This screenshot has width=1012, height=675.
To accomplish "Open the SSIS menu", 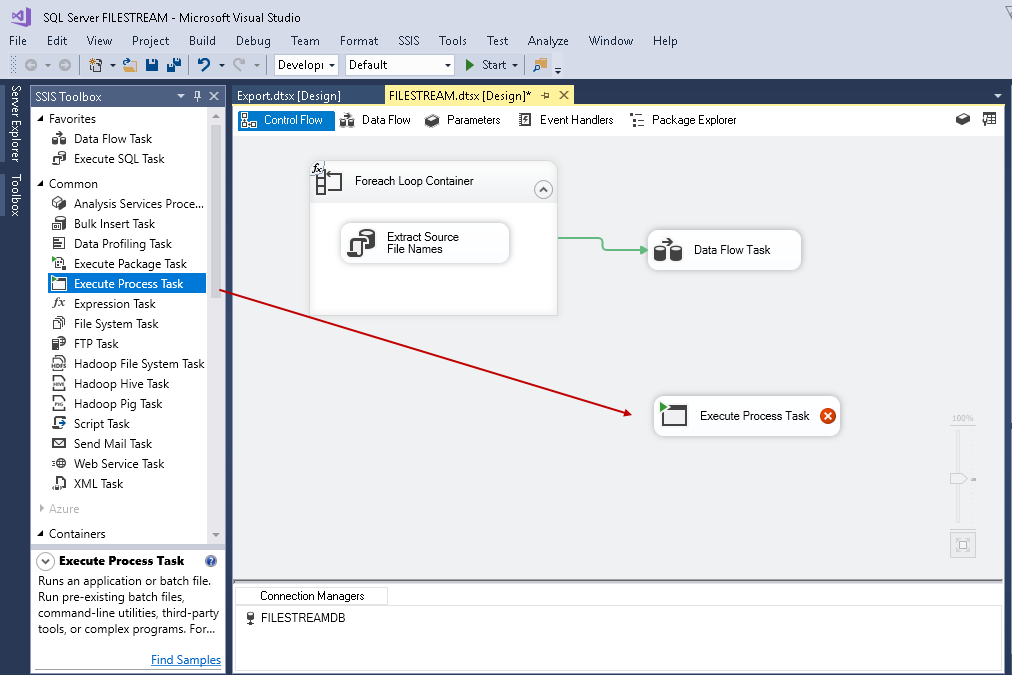I will coord(409,41).
